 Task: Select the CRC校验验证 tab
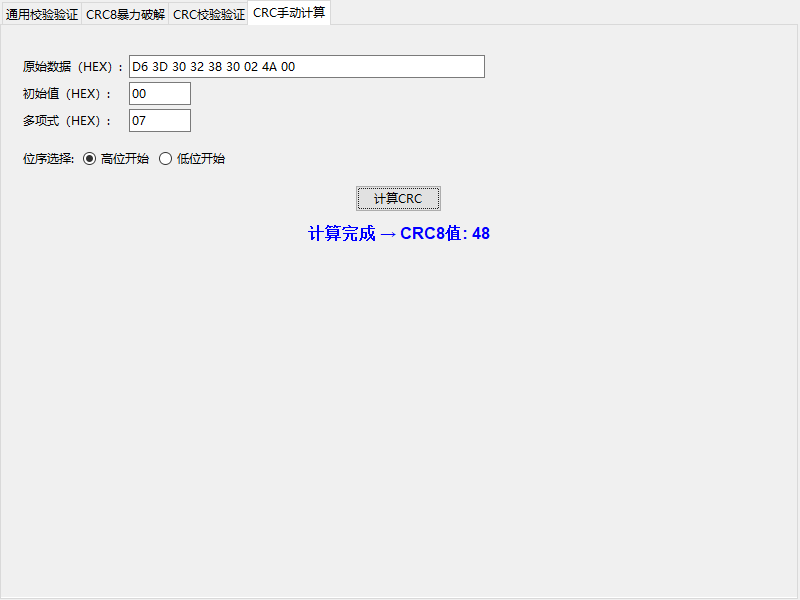click(x=209, y=14)
